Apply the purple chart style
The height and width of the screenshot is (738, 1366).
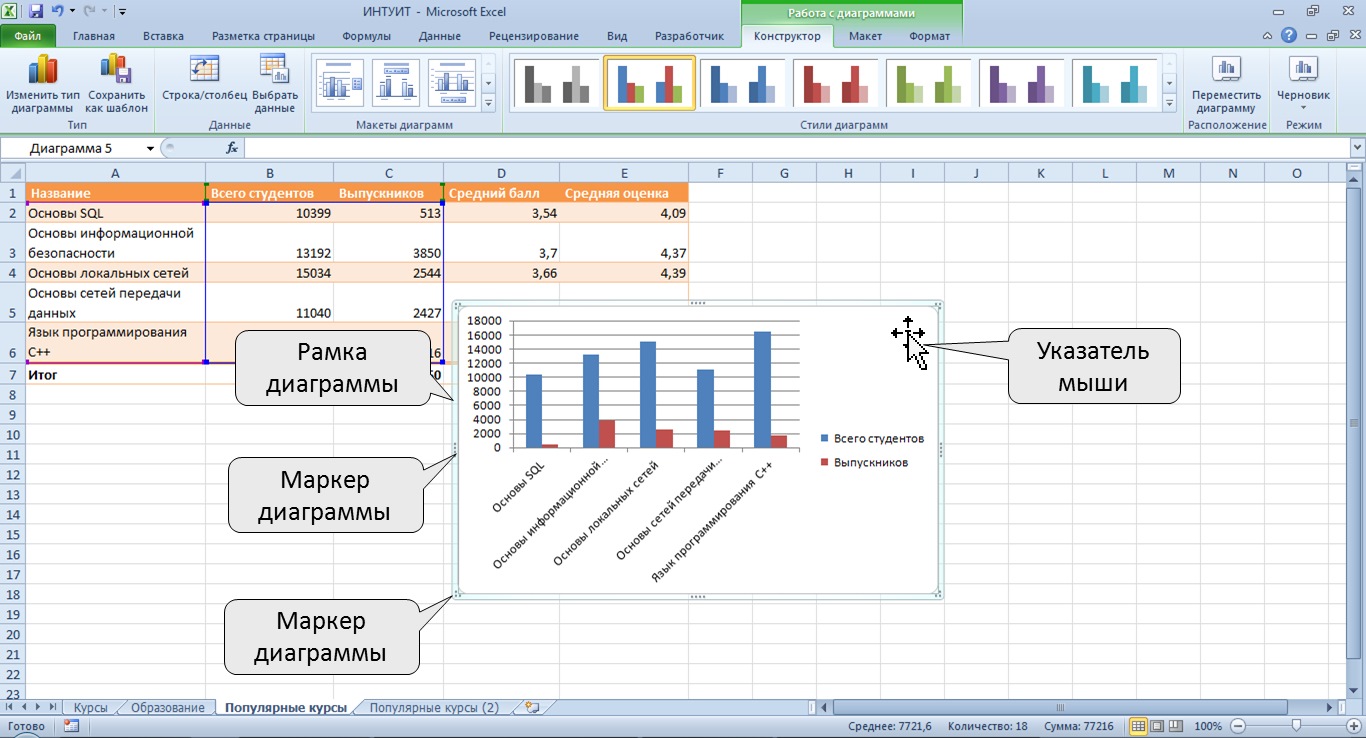coord(1022,84)
